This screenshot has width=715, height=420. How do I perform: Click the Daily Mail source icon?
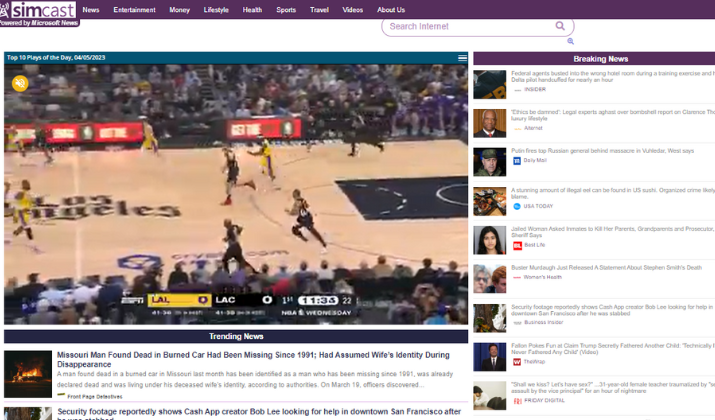(517, 161)
